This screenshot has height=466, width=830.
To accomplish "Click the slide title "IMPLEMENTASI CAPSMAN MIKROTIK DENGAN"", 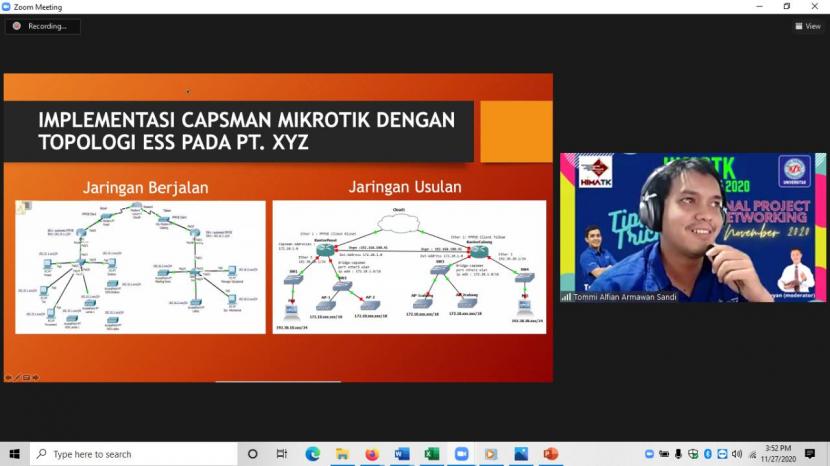I will pyautogui.click(x=246, y=120).
